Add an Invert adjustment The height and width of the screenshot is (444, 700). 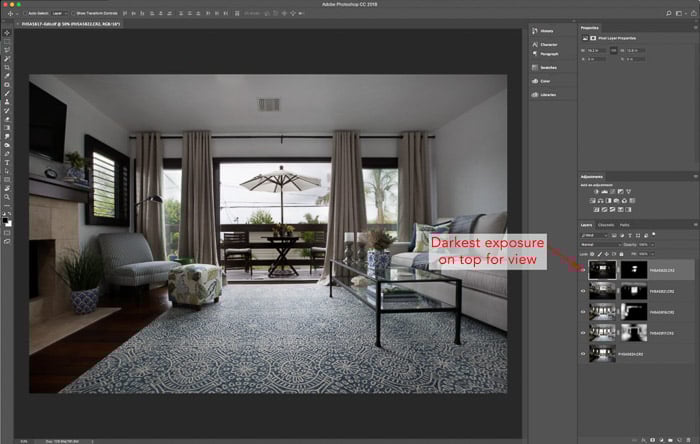pyautogui.click(x=596, y=209)
